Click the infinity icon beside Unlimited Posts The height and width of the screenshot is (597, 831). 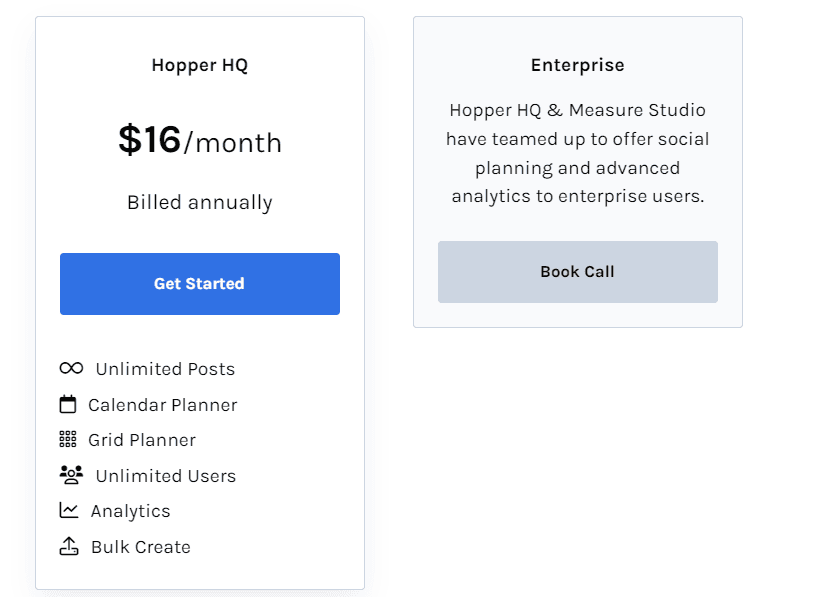(70, 368)
